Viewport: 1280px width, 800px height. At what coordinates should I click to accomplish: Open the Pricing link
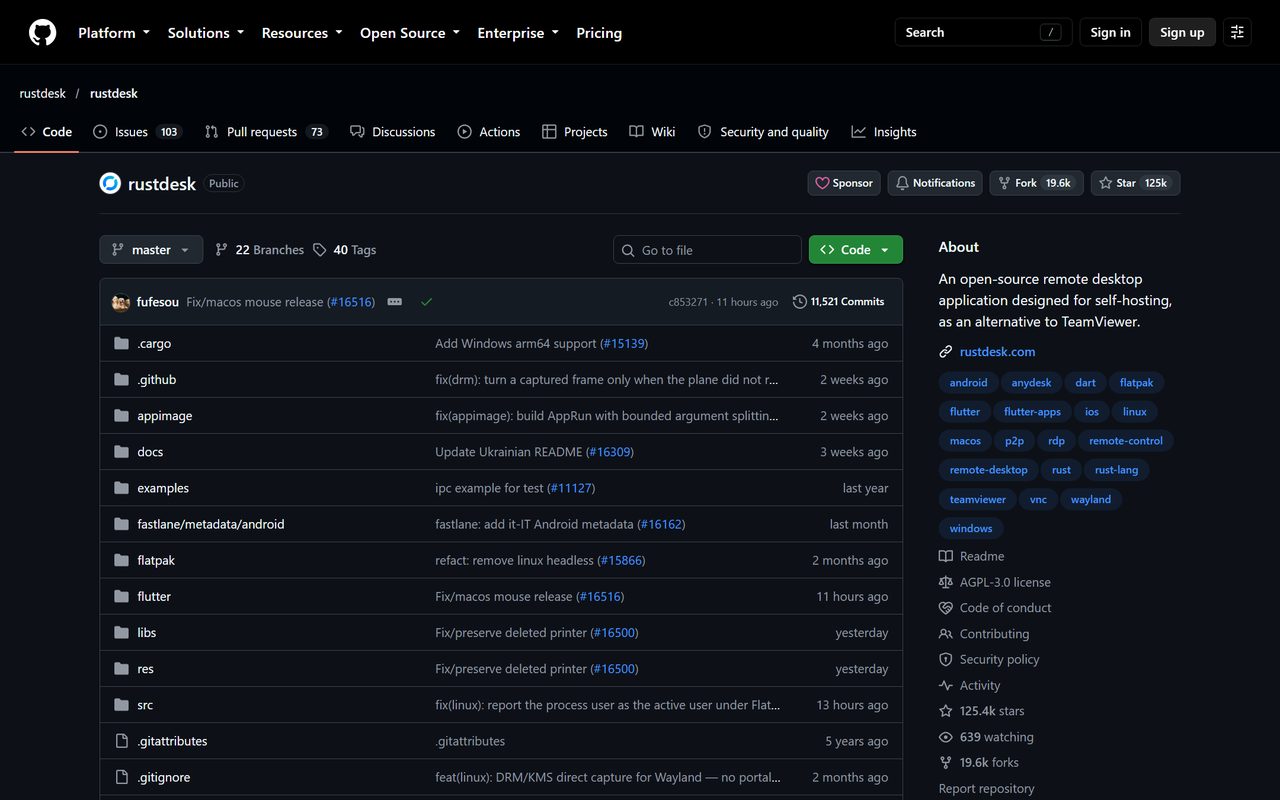point(599,33)
